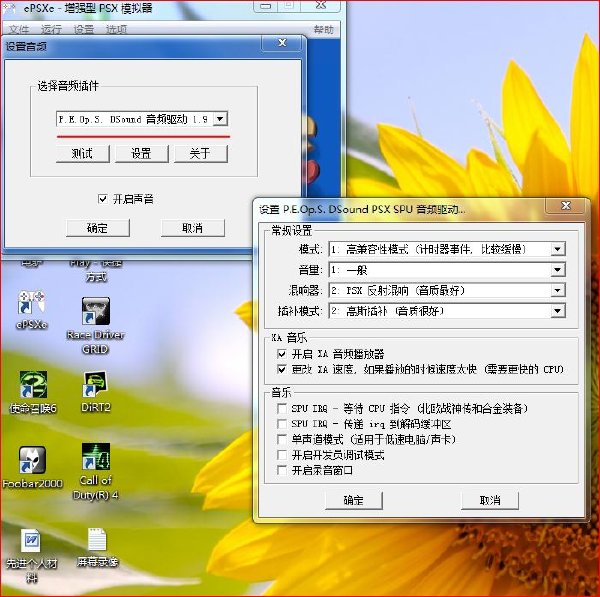Uncheck 开启 XA 音频播放器 option
This screenshot has width=600, height=597.
tap(282, 354)
